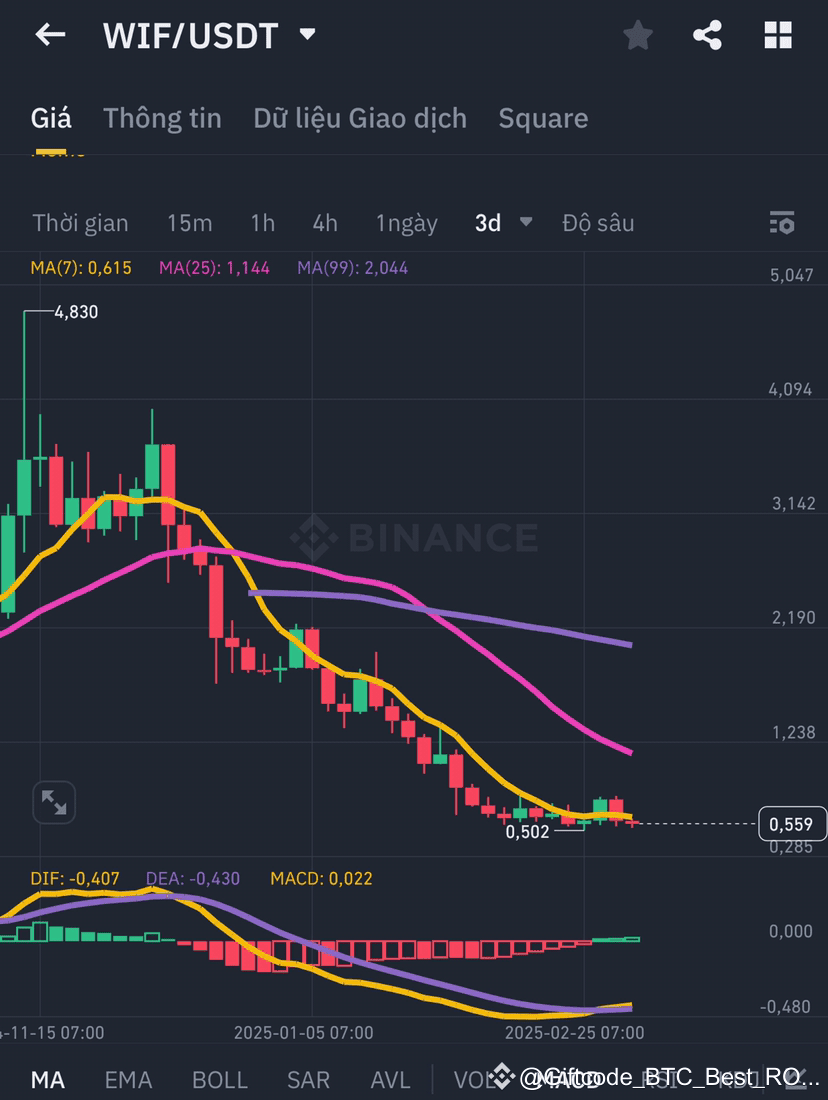Select the 15m timeframe
This screenshot has width=828, height=1100.
coord(189,223)
